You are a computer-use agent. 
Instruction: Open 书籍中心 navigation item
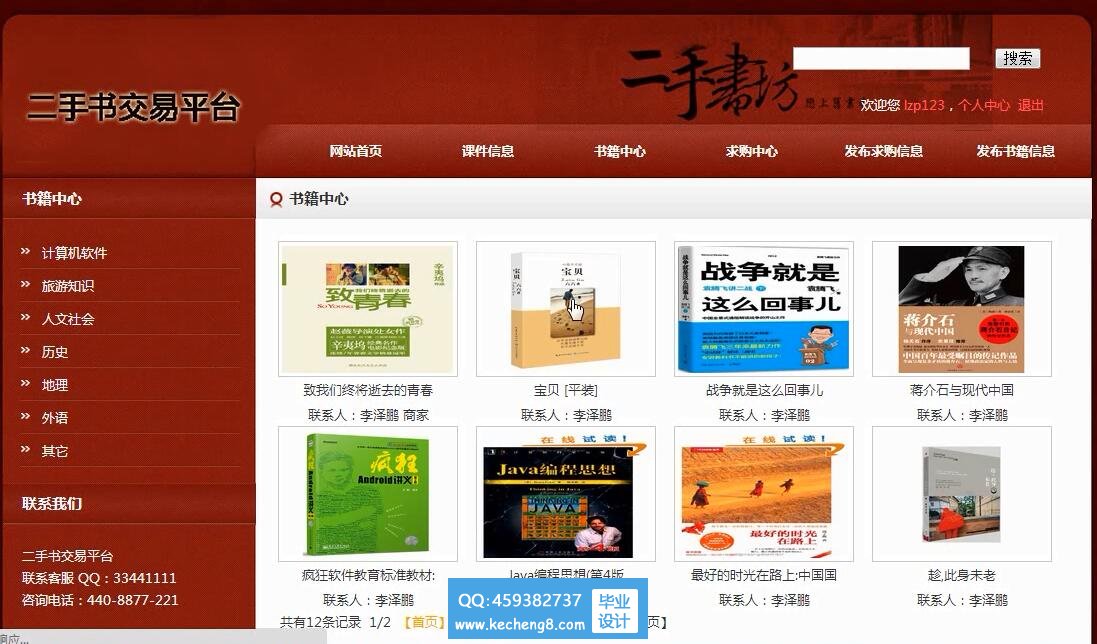click(x=620, y=151)
